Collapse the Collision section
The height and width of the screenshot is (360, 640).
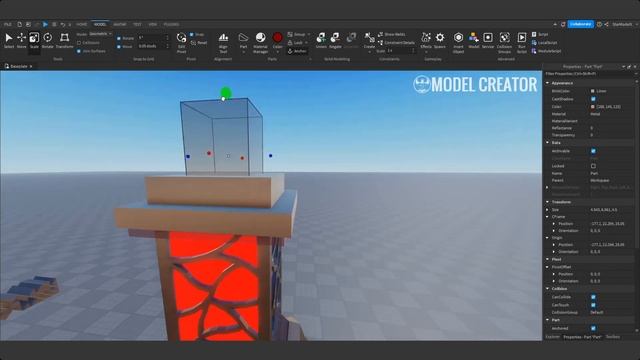pos(547,289)
